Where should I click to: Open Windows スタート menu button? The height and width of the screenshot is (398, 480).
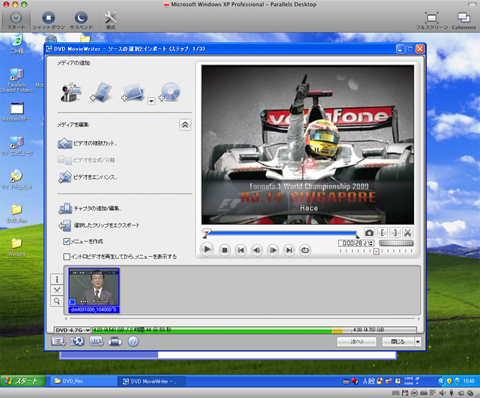(x=23, y=381)
